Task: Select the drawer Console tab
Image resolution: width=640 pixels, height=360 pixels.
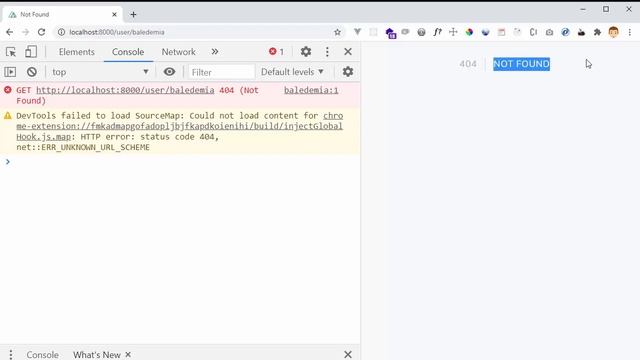Action: [x=42, y=355]
